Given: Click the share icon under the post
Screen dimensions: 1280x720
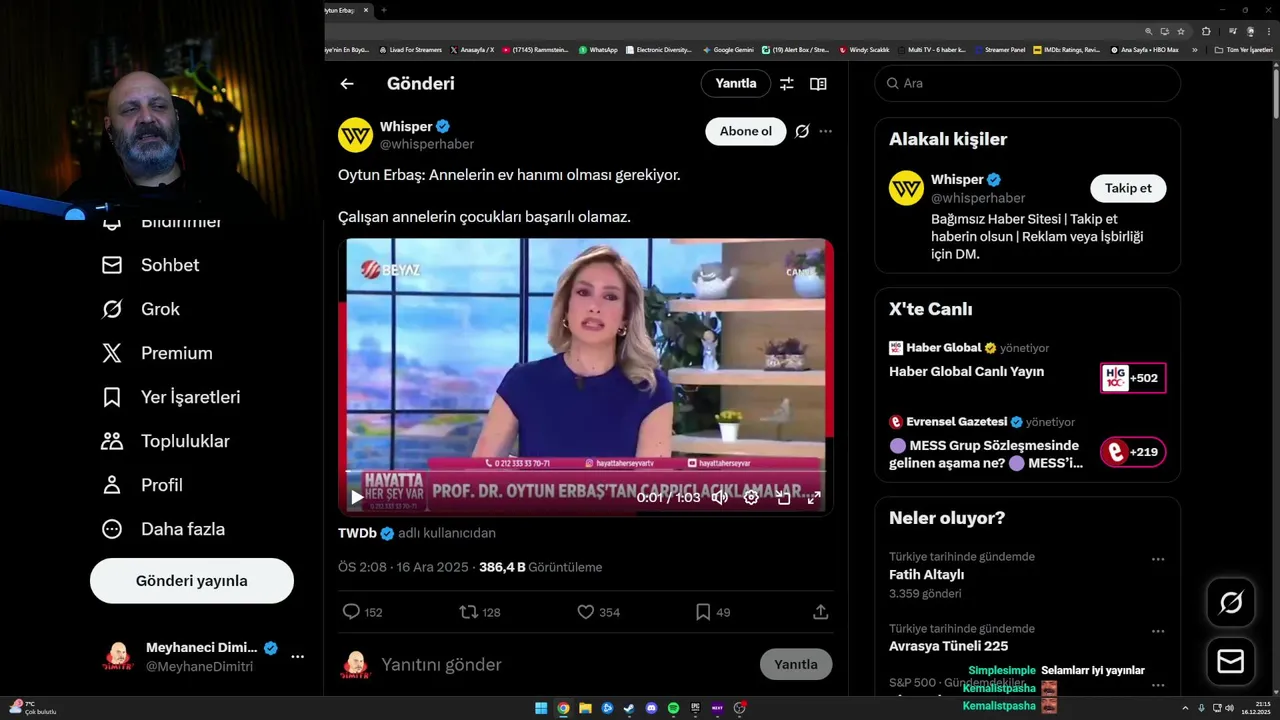Looking at the screenshot, I should point(820,612).
